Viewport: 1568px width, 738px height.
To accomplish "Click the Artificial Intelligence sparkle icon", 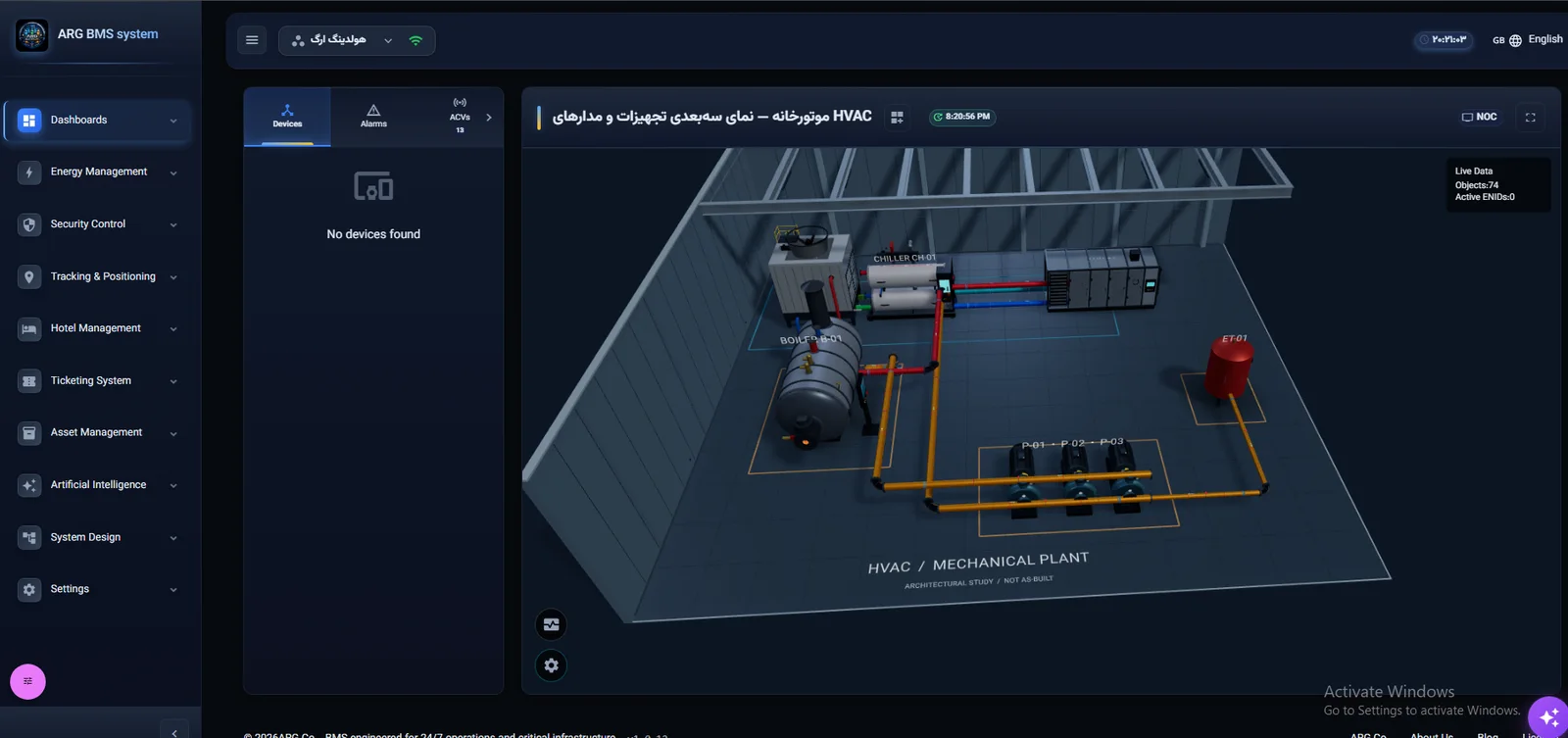I will pyautogui.click(x=29, y=485).
